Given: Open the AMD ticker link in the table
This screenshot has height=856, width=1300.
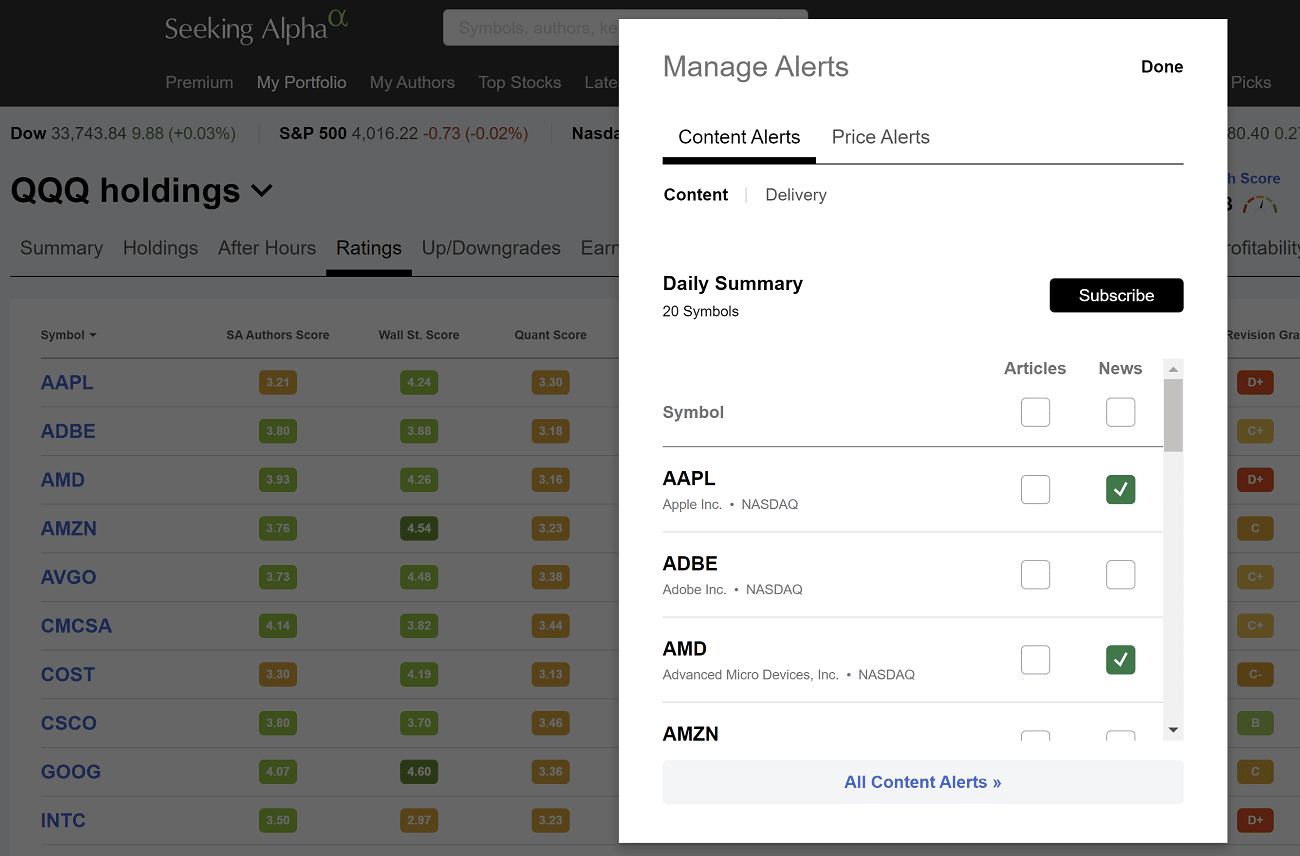Looking at the screenshot, I should (x=63, y=480).
